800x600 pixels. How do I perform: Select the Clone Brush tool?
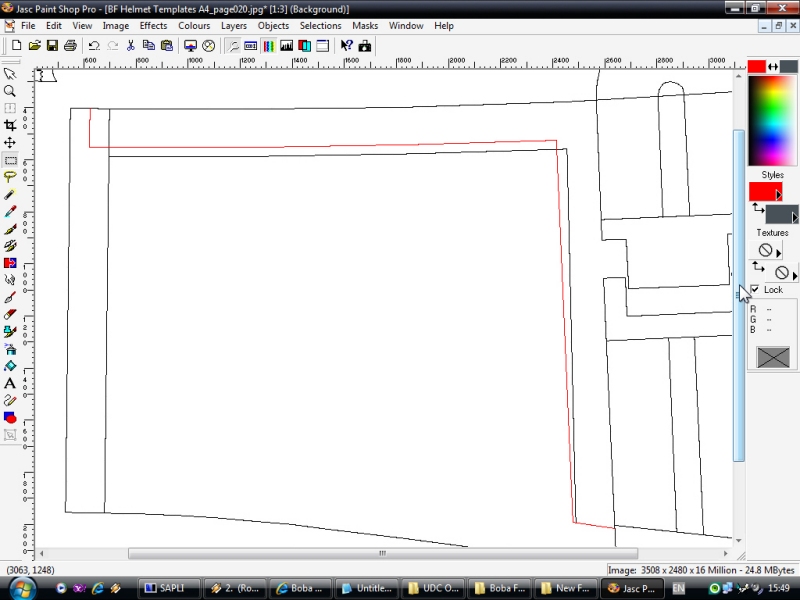[x=10, y=246]
